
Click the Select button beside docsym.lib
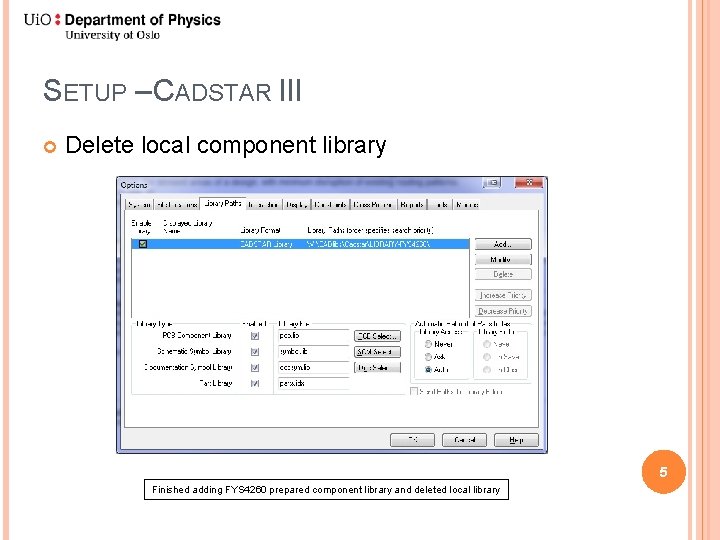point(377,367)
